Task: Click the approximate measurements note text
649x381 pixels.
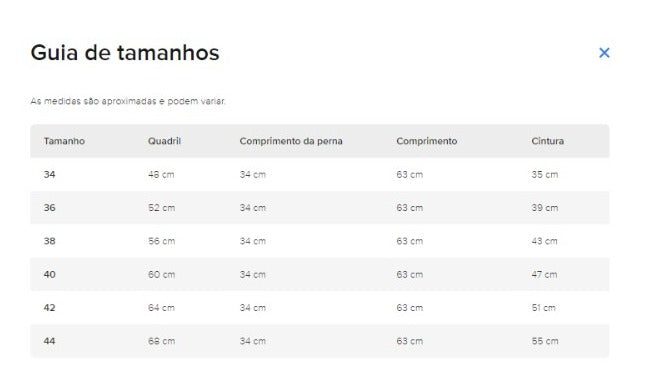Action: pyautogui.click(x=128, y=101)
